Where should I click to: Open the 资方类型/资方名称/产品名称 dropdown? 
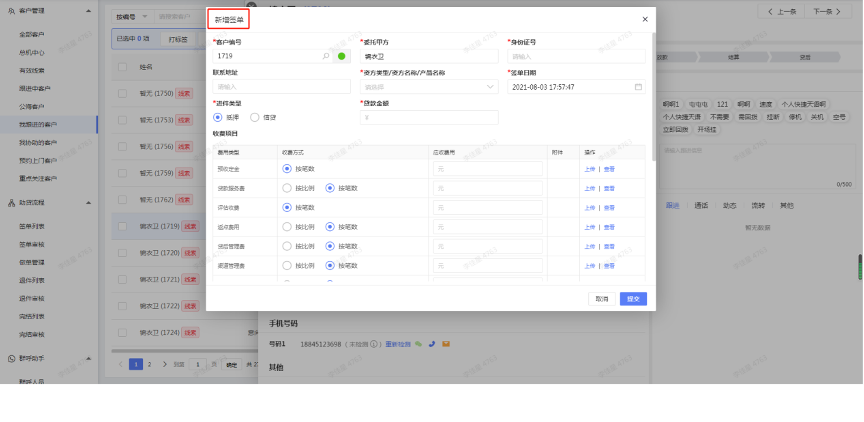pyautogui.click(x=429, y=87)
